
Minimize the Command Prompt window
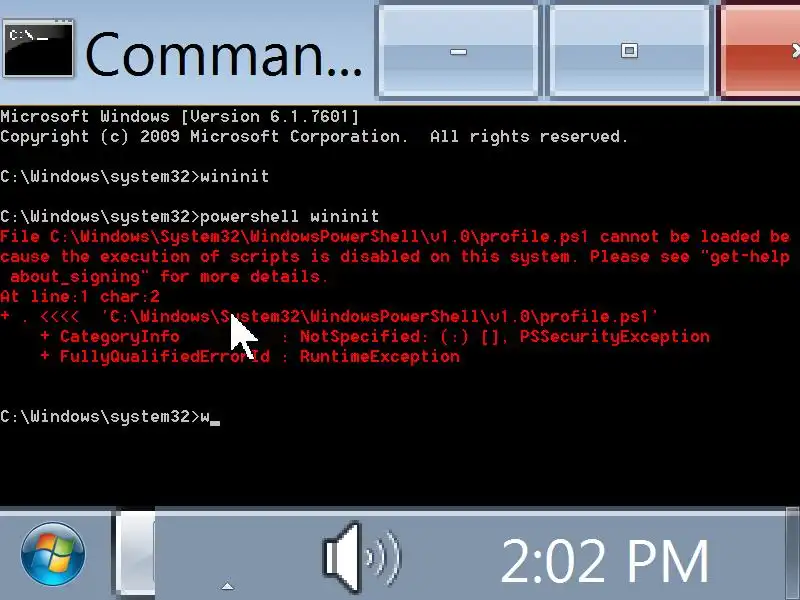458,51
